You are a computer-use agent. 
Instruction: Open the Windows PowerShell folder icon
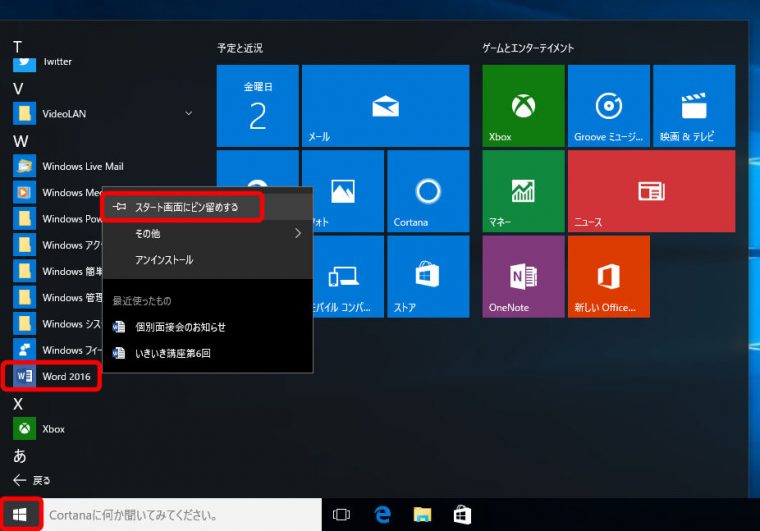24,219
